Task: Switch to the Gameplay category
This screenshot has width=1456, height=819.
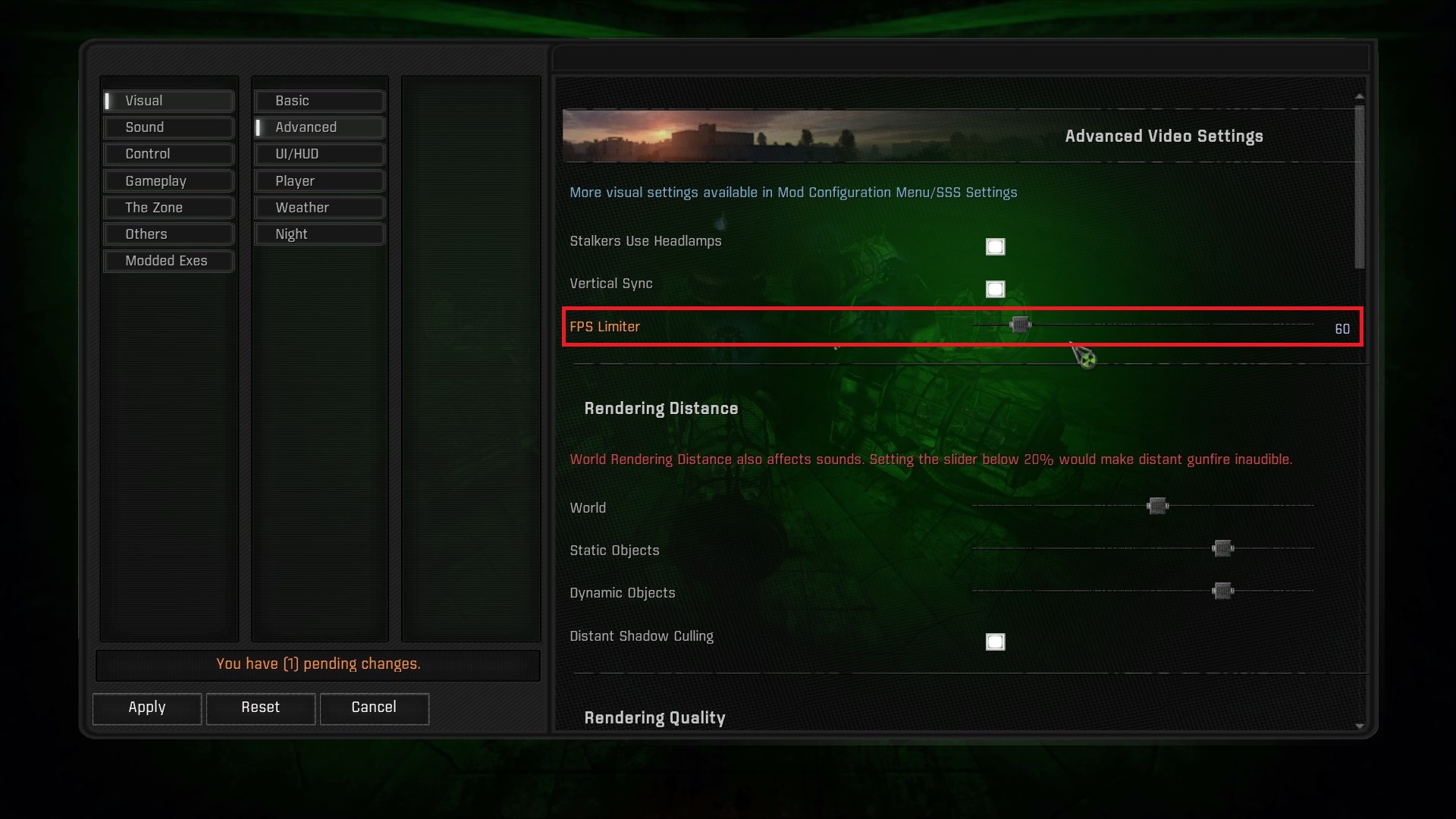Action: tap(168, 181)
